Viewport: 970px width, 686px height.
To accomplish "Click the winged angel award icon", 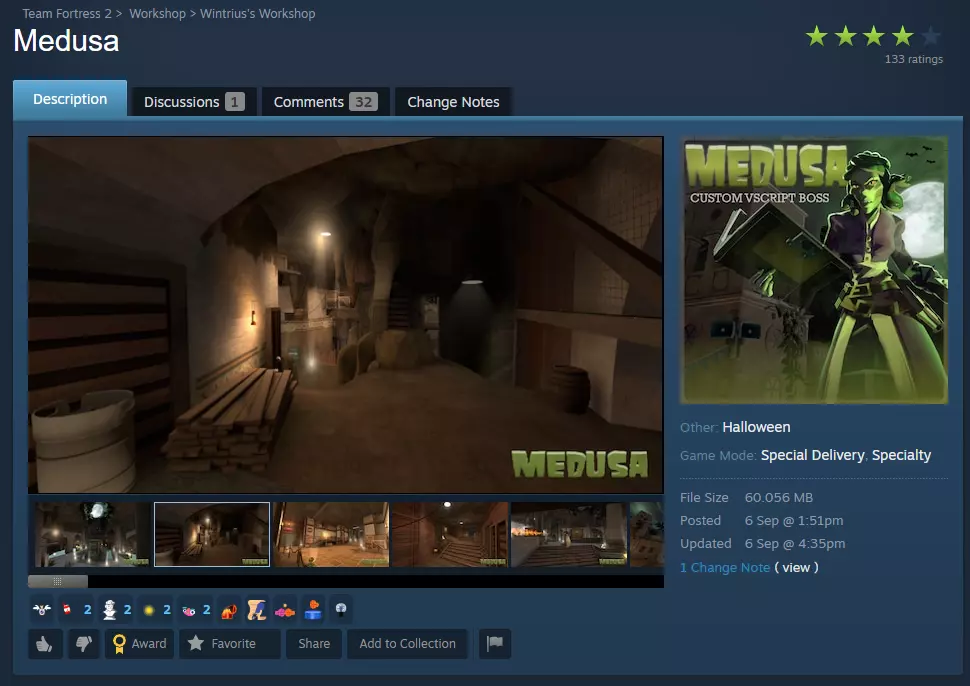I will [42, 610].
